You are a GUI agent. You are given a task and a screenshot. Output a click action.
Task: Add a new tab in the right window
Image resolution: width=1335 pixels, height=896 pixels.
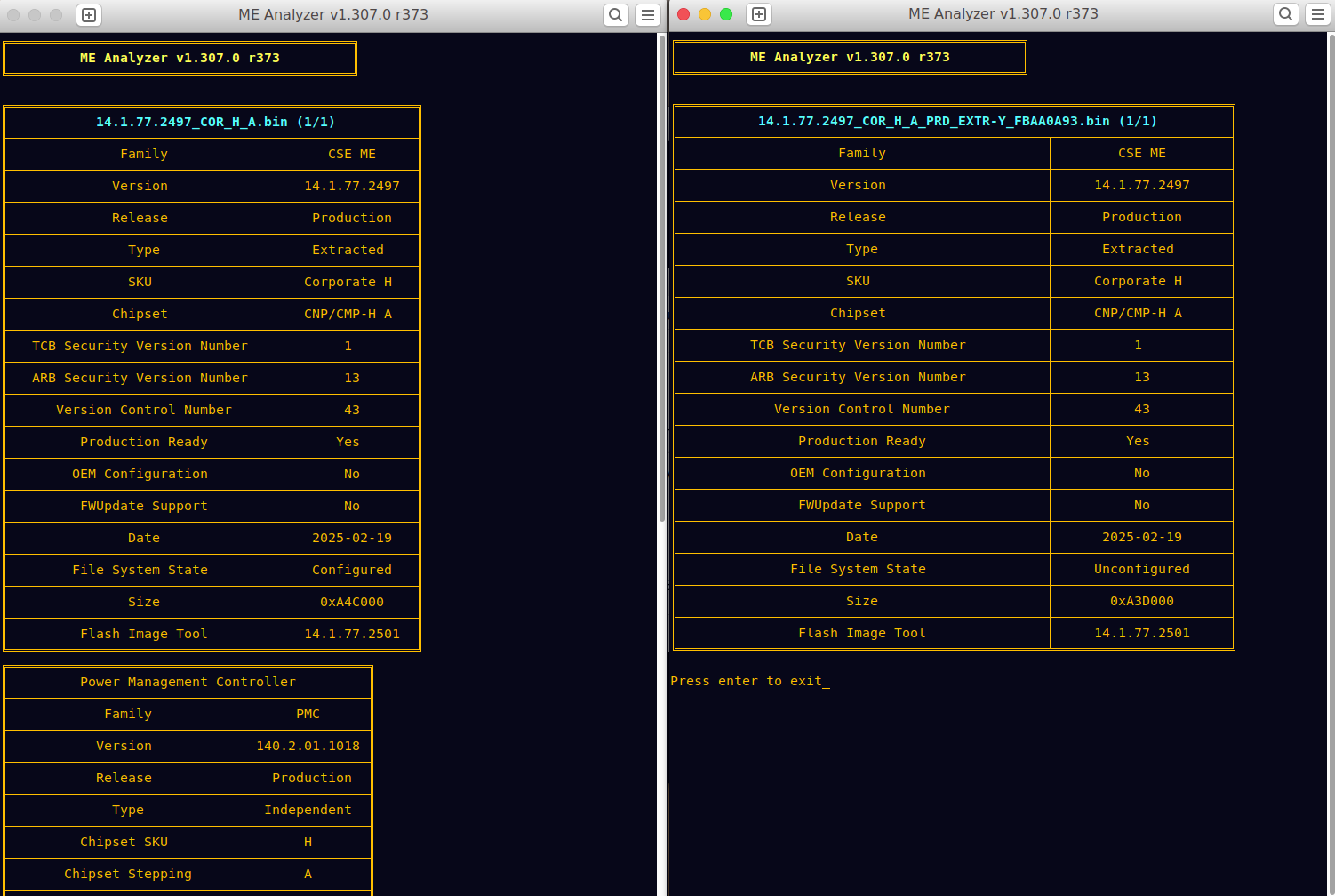[759, 14]
